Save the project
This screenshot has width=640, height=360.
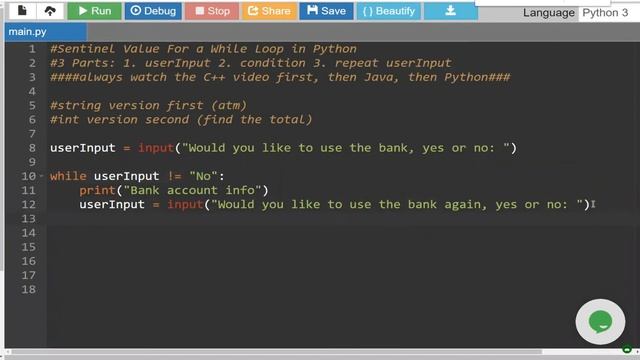pyautogui.click(x=326, y=11)
